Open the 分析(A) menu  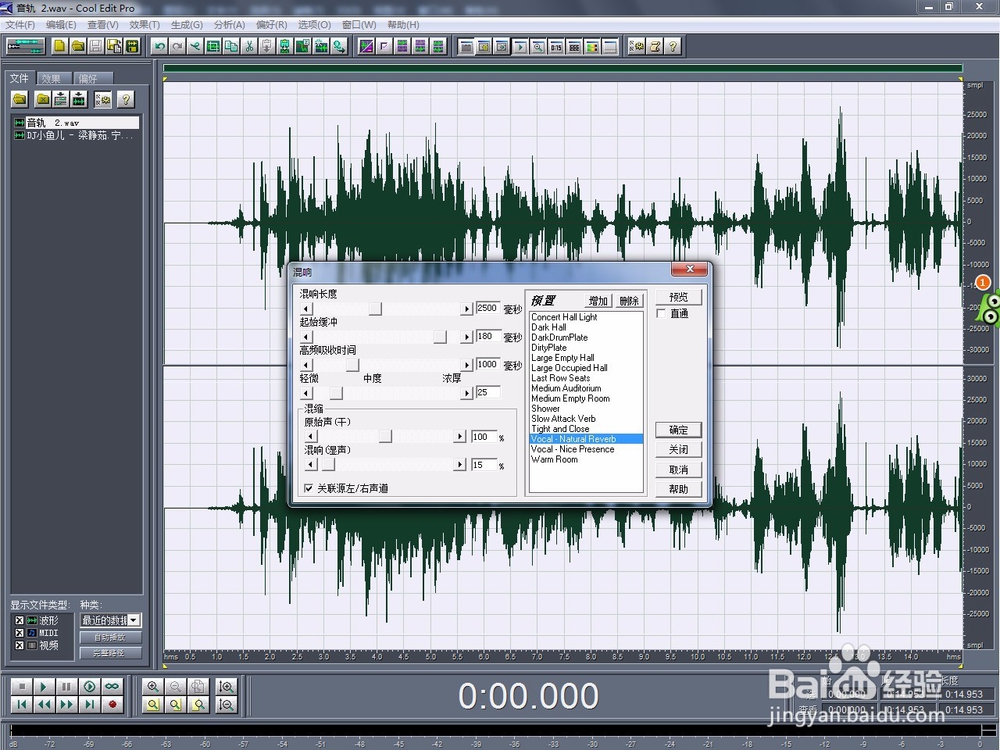click(229, 24)
